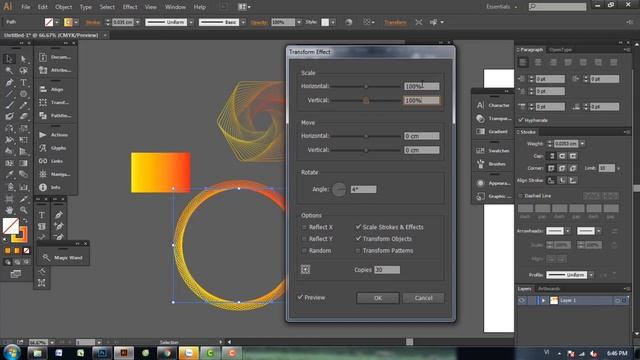The image size is (640, 360).
Task: Confirm Transform Effect with OK
Action: point(378,298)
